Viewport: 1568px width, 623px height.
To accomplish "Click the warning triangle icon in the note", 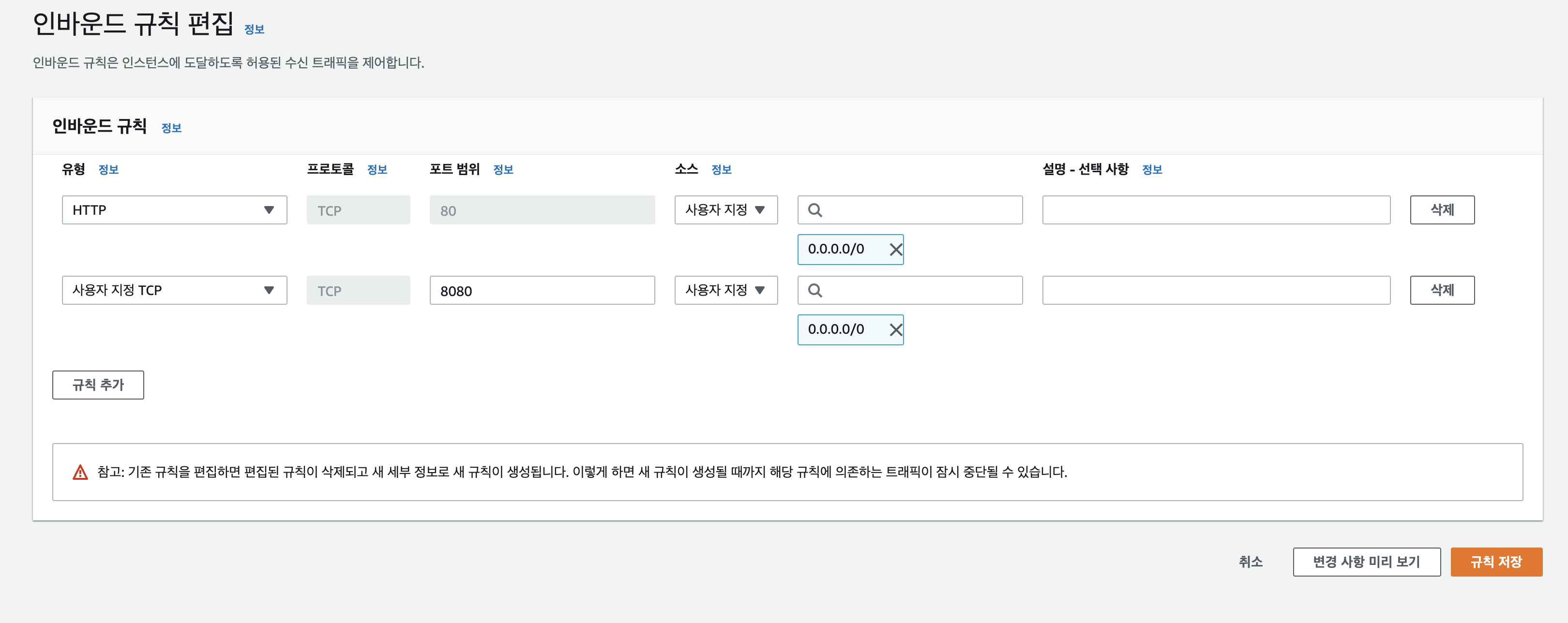I will (80, 472).
